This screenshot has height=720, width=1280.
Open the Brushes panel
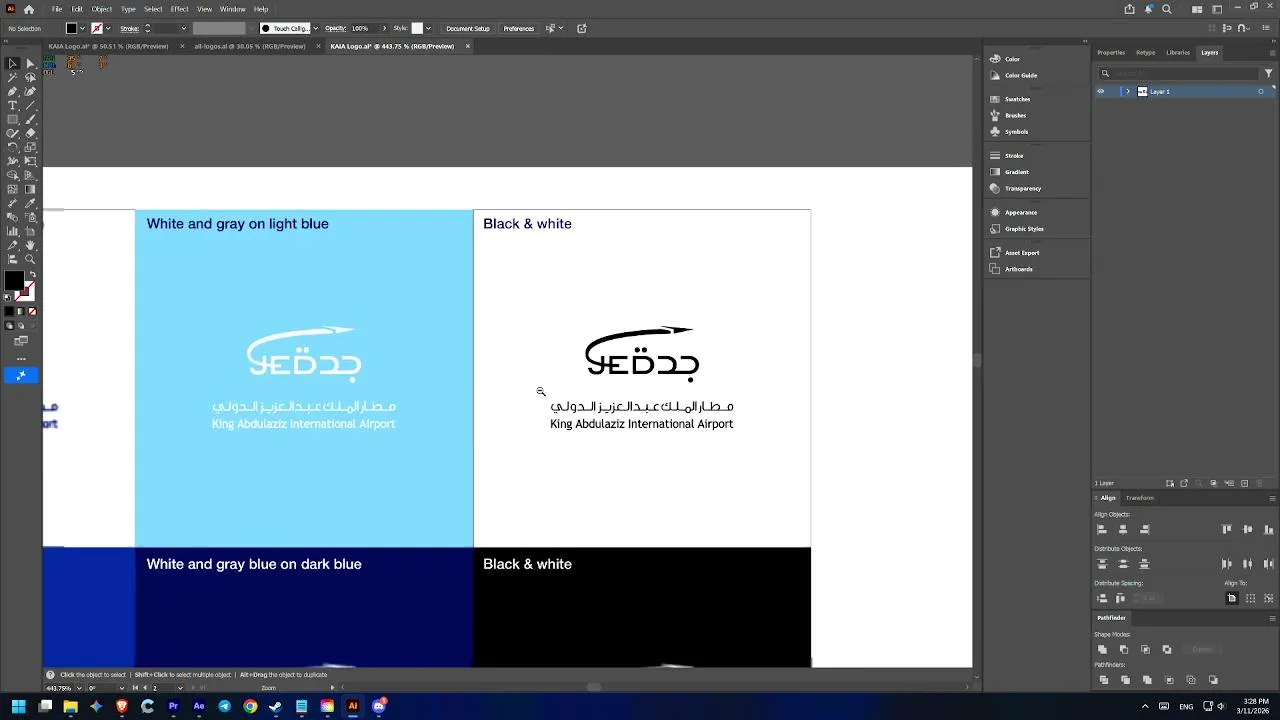tap(1015, 115)
